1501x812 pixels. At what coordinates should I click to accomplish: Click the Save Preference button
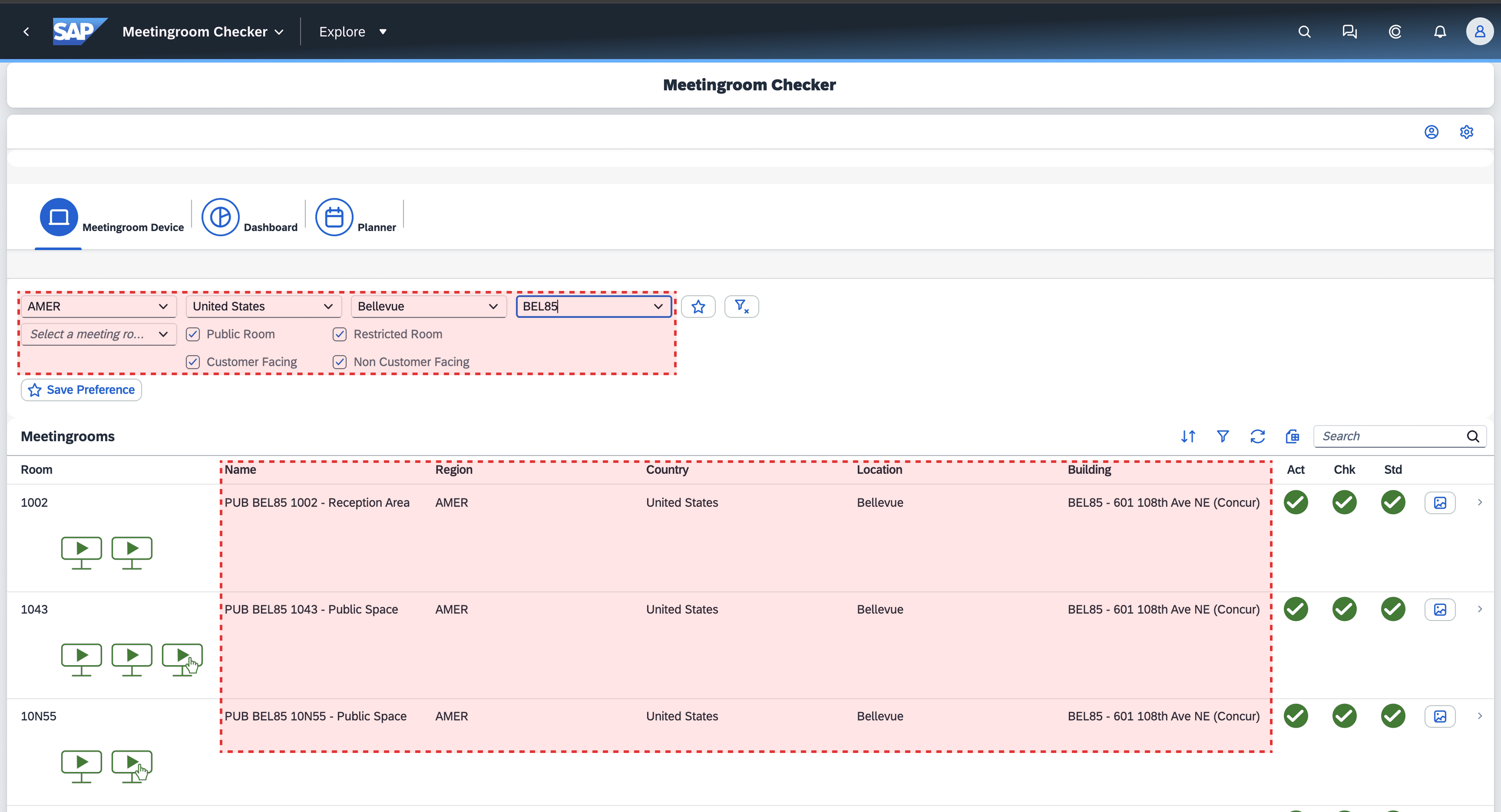[82, 390]
